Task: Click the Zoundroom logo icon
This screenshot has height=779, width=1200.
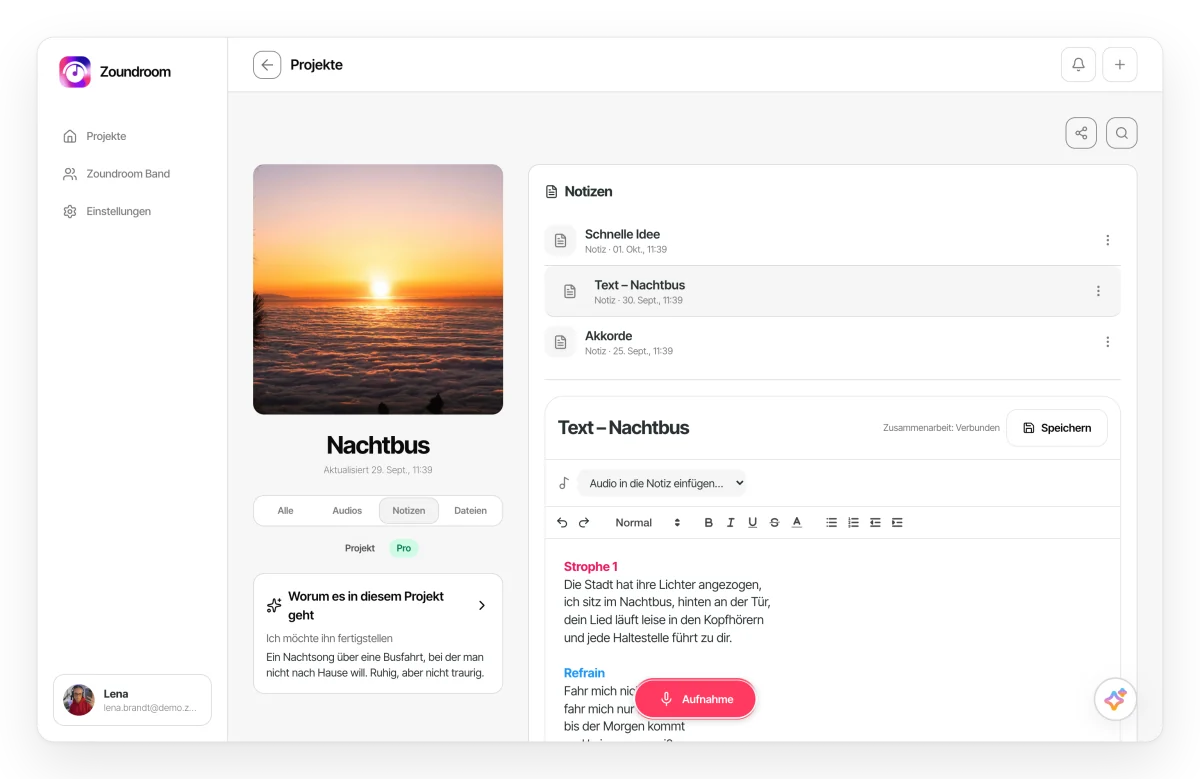Action: point(75,72)
